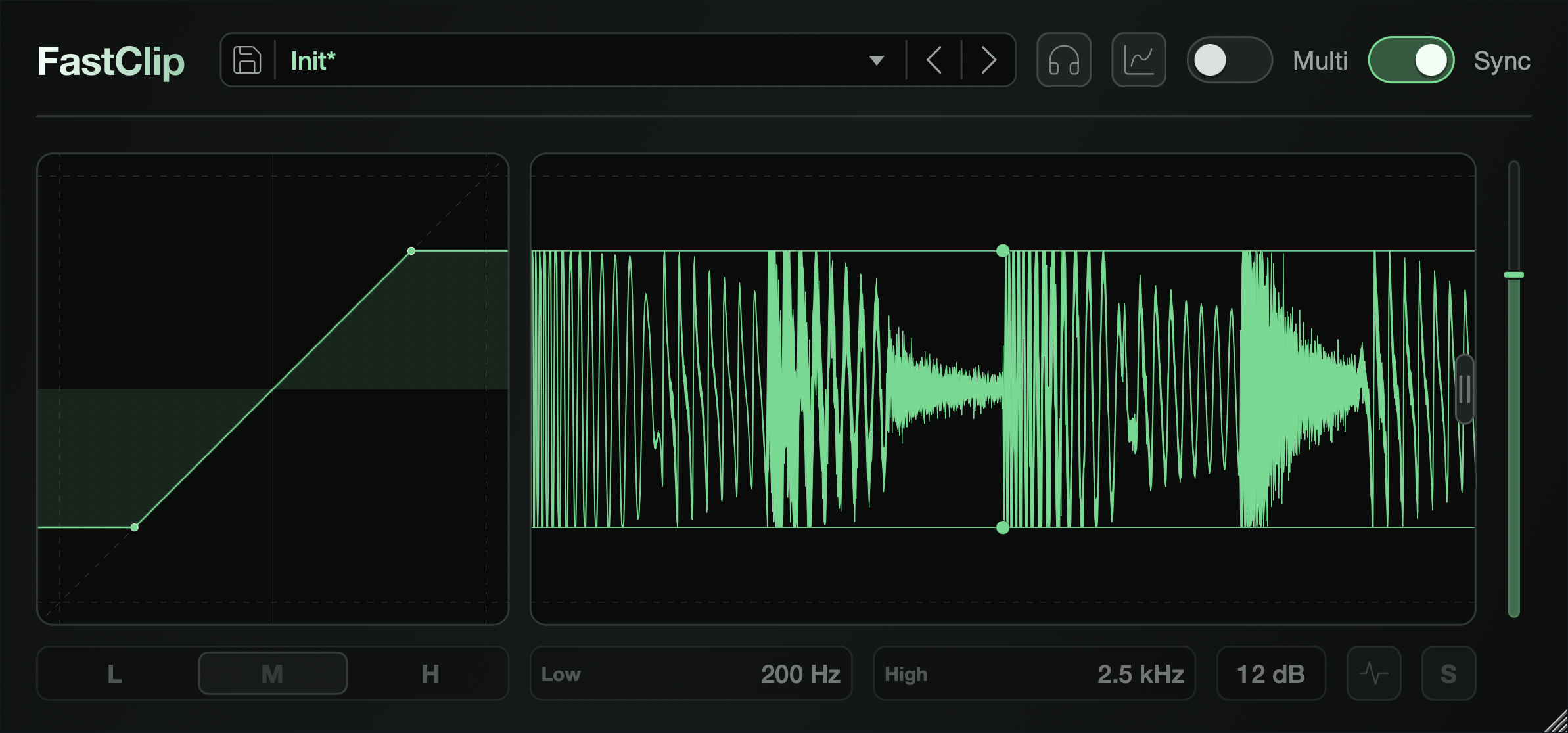Disable the Sync switch
Viewport: 1568px width, 733px height.
[1411, 60]
